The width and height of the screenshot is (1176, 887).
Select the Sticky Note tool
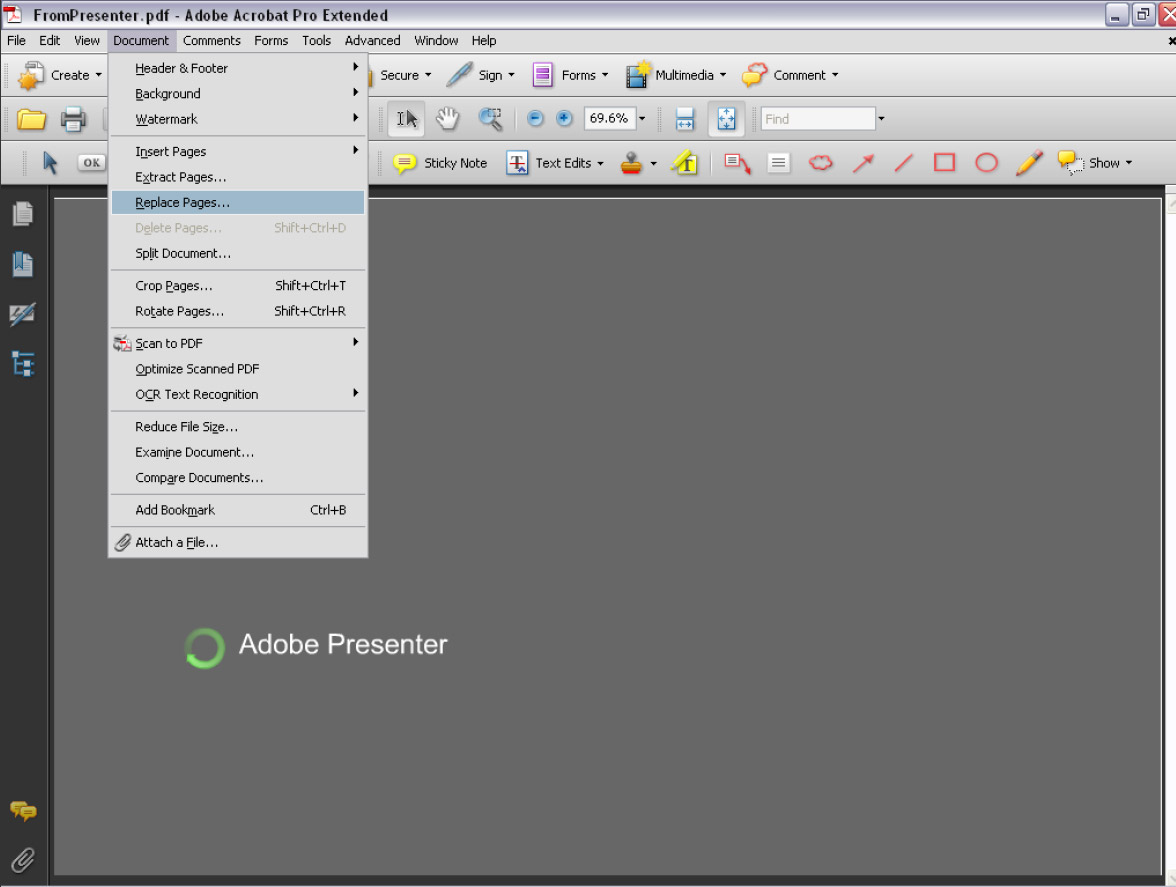click(x=440, y=163)
